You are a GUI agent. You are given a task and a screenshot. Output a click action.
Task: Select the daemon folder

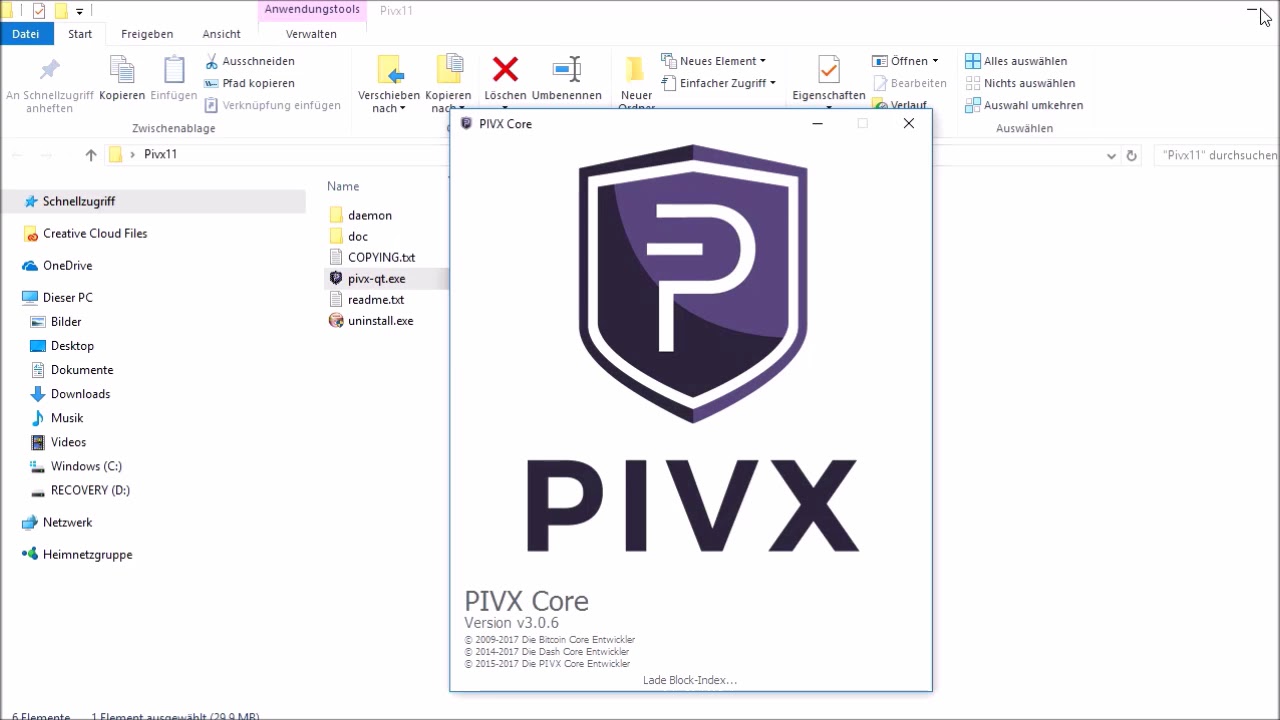[x=360, y=215]
